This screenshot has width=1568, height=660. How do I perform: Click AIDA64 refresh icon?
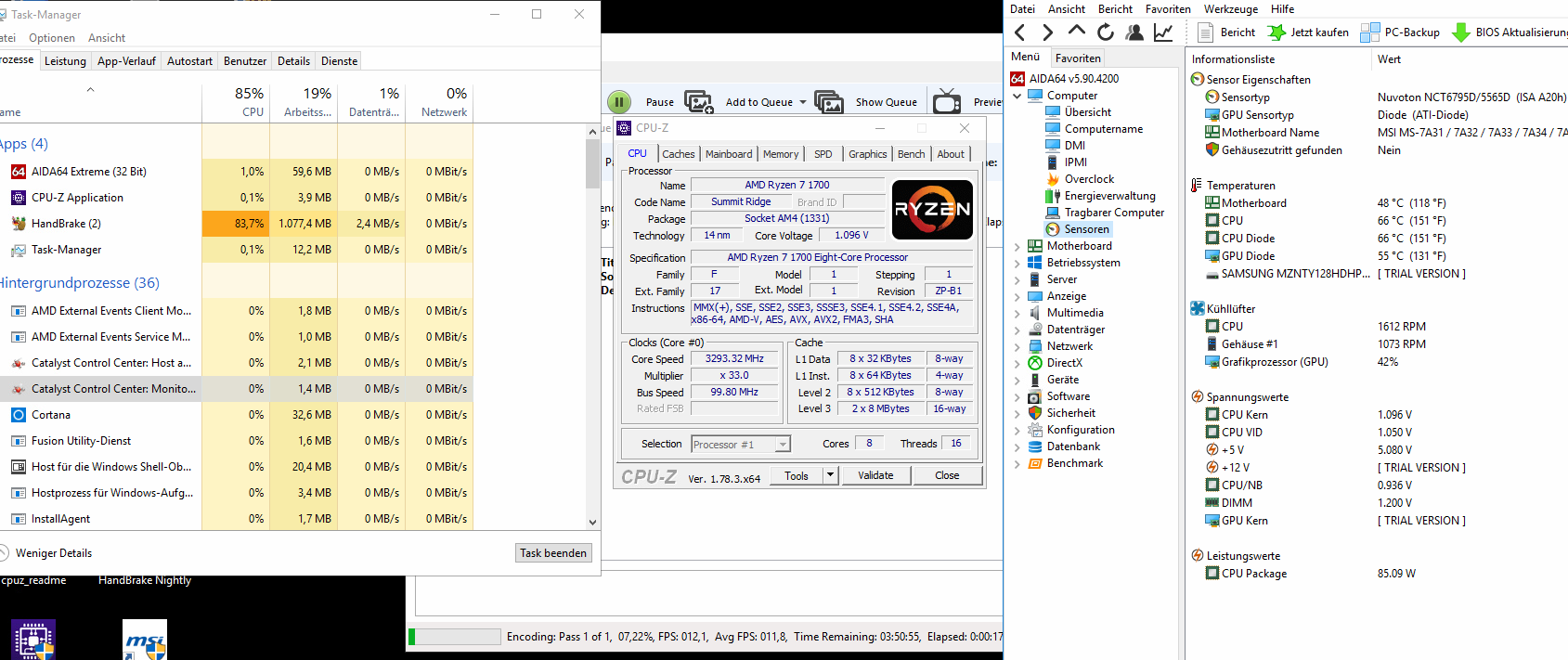tap(1106, 32)
